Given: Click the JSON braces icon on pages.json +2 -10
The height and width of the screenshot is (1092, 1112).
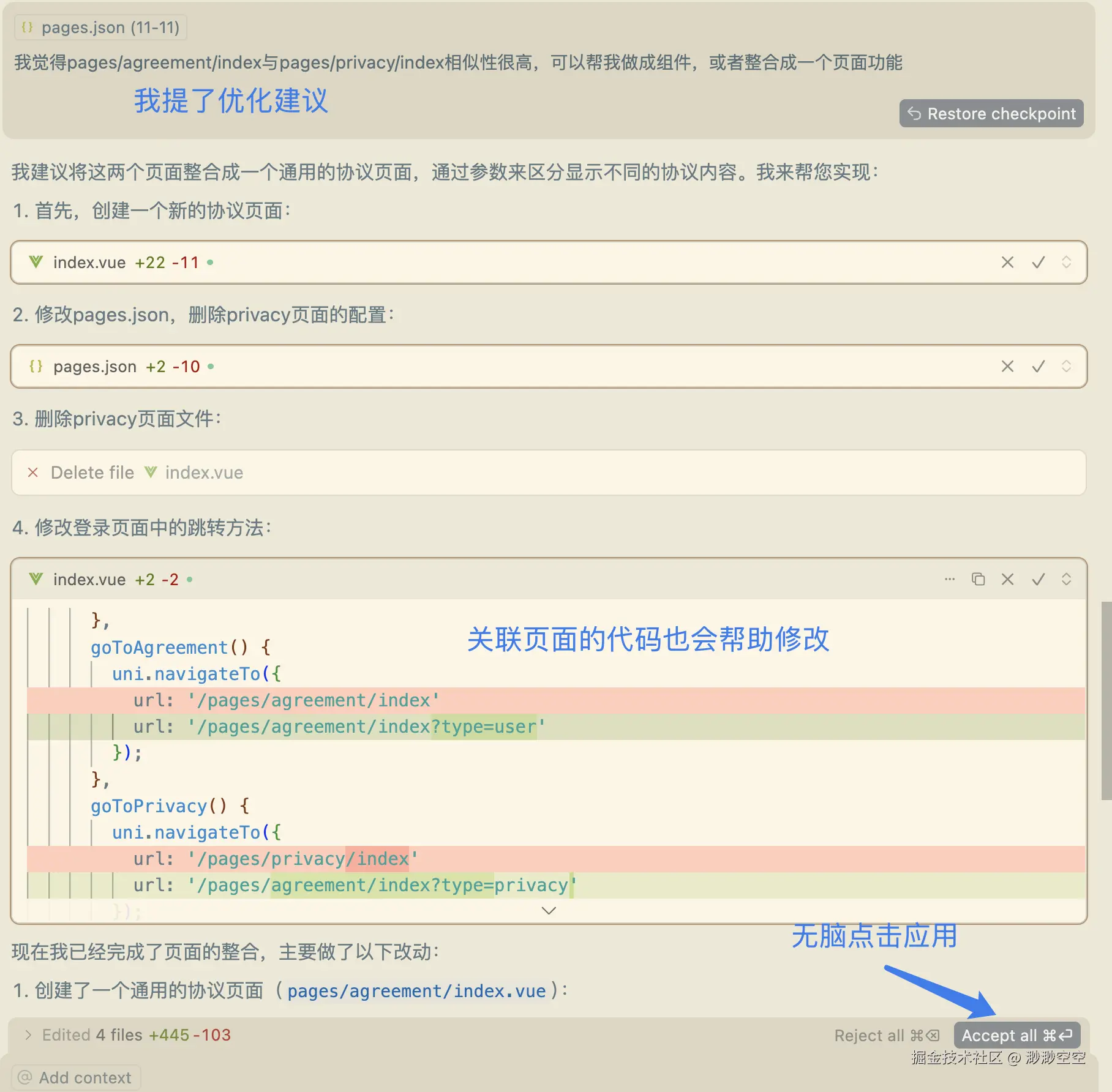Looking at the screenshot, I should [36, 366].
